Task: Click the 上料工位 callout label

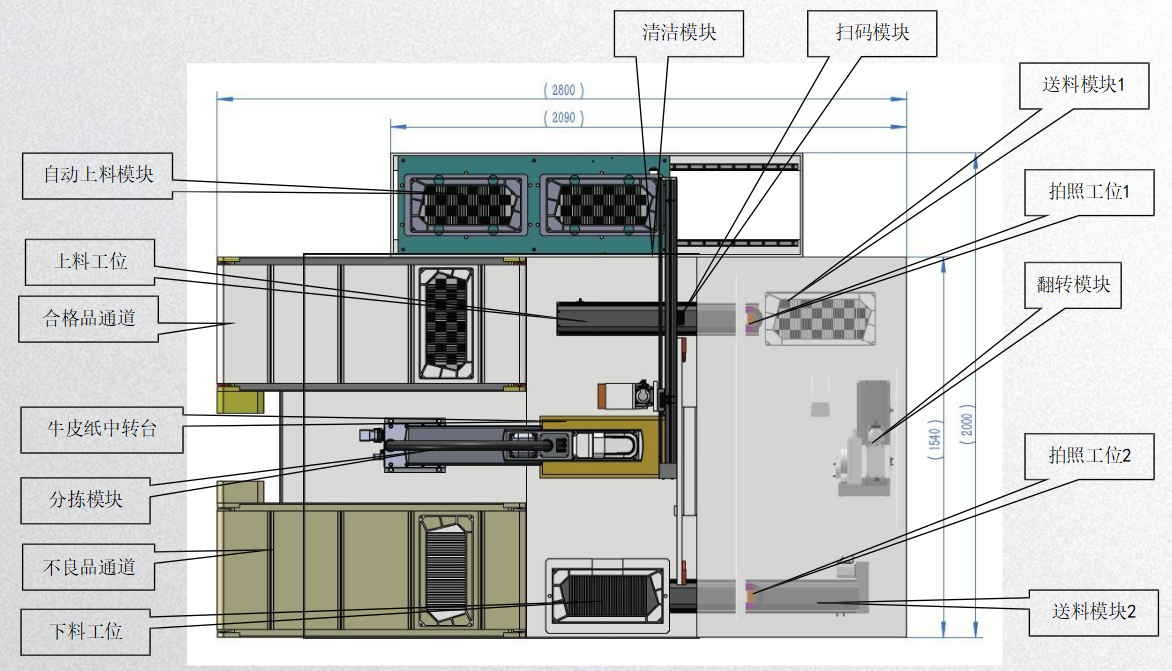Action: [90, 262]
